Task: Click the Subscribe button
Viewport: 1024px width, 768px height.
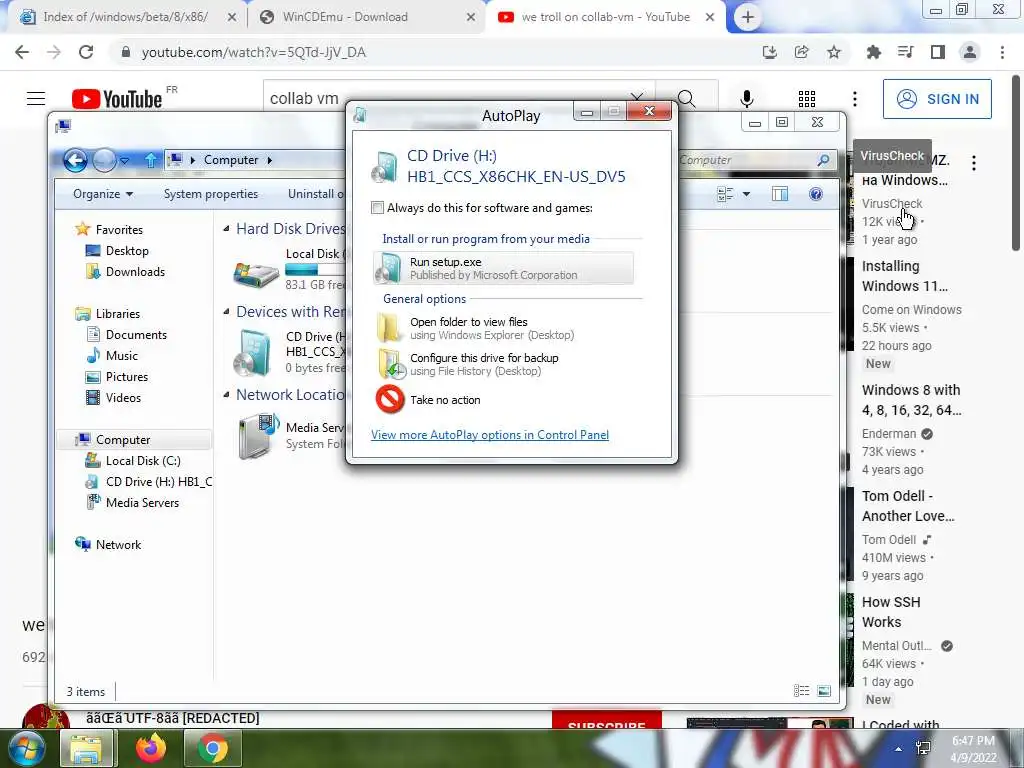Action: coord(607,720)
